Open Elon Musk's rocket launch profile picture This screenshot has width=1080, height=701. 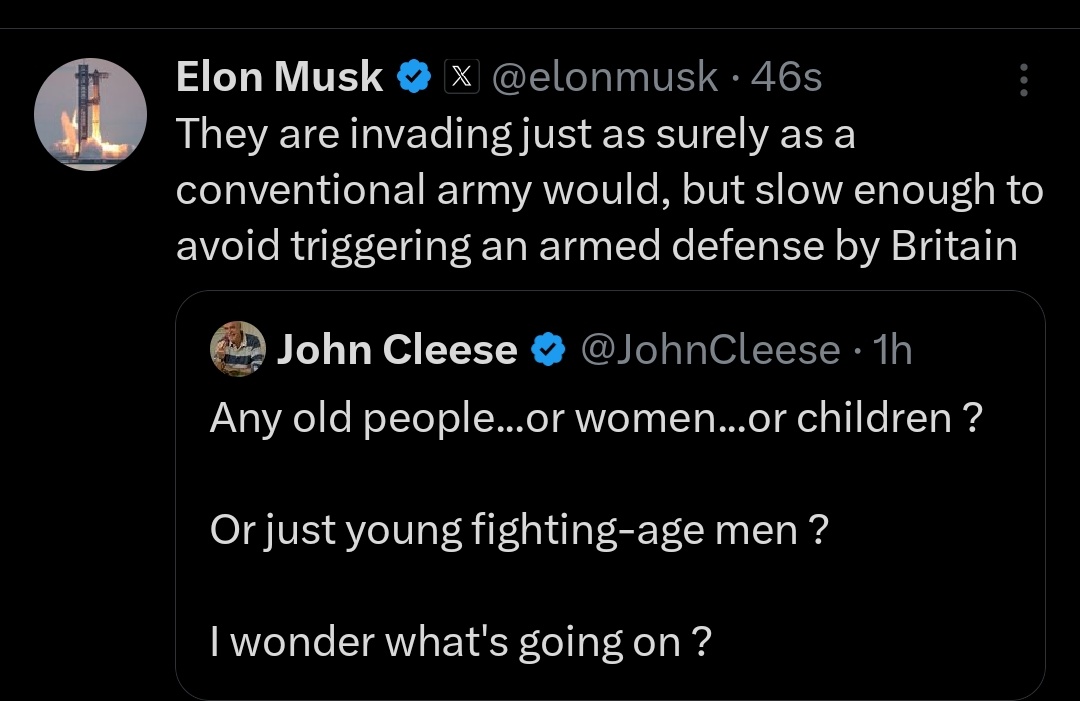[x=90, y=114]
